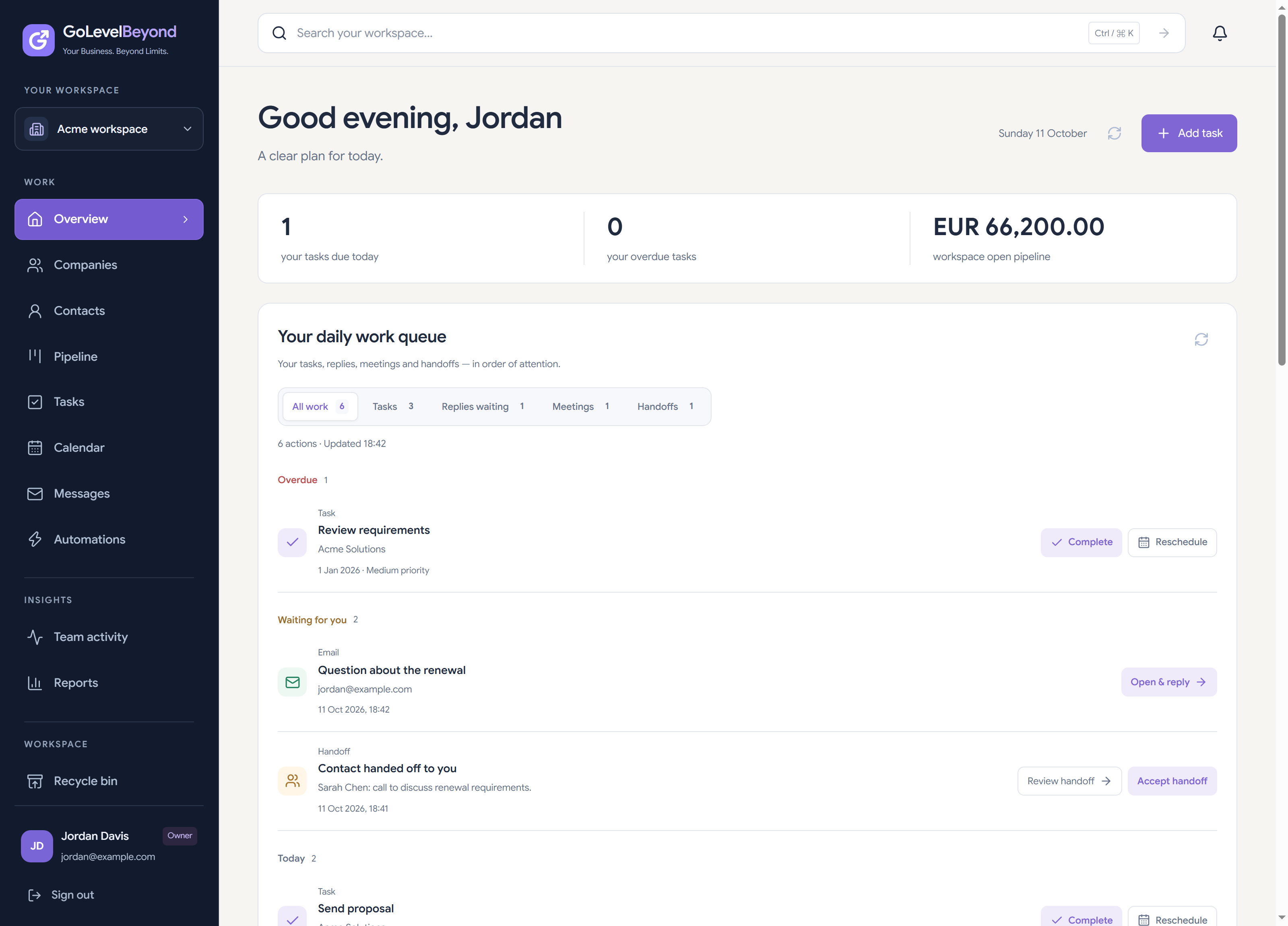
Task: Click the JD avatar for Jordan Davis
Action: [x=37, y=845]
